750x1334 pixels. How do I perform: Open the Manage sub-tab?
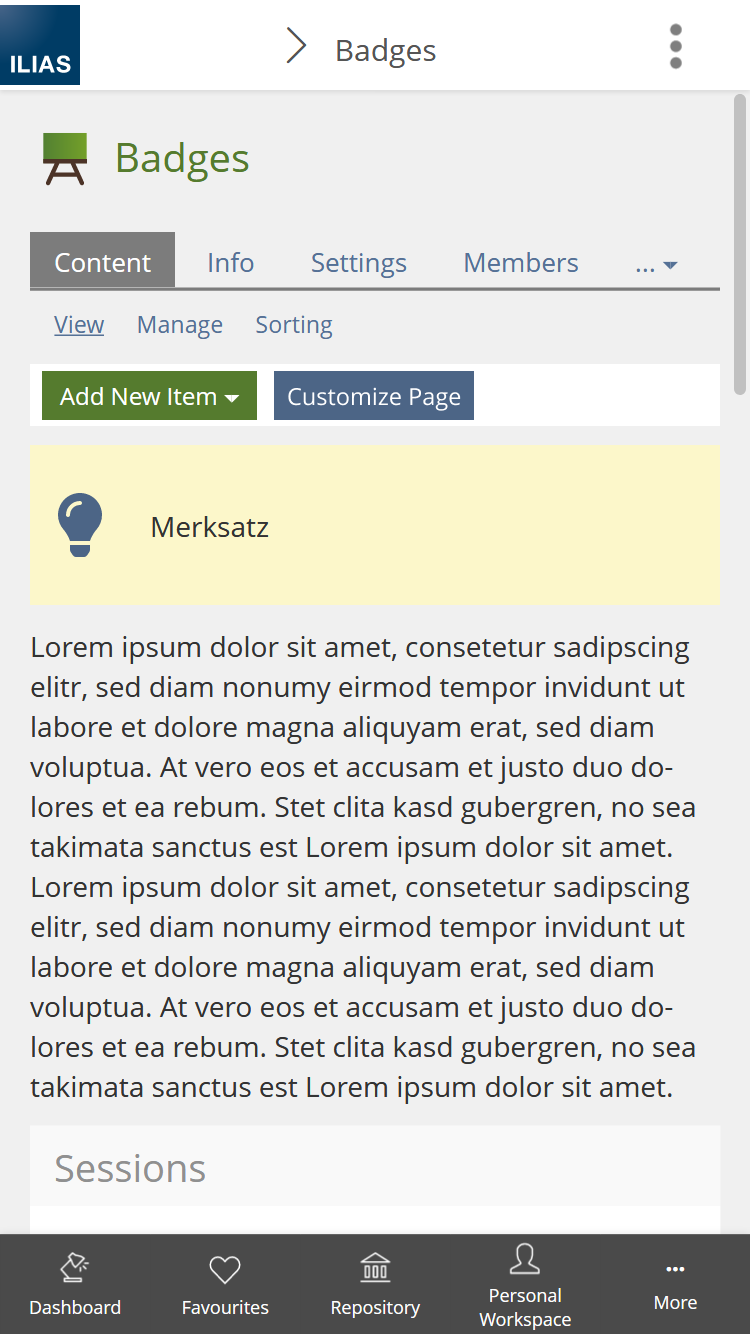tap(180, 325)
